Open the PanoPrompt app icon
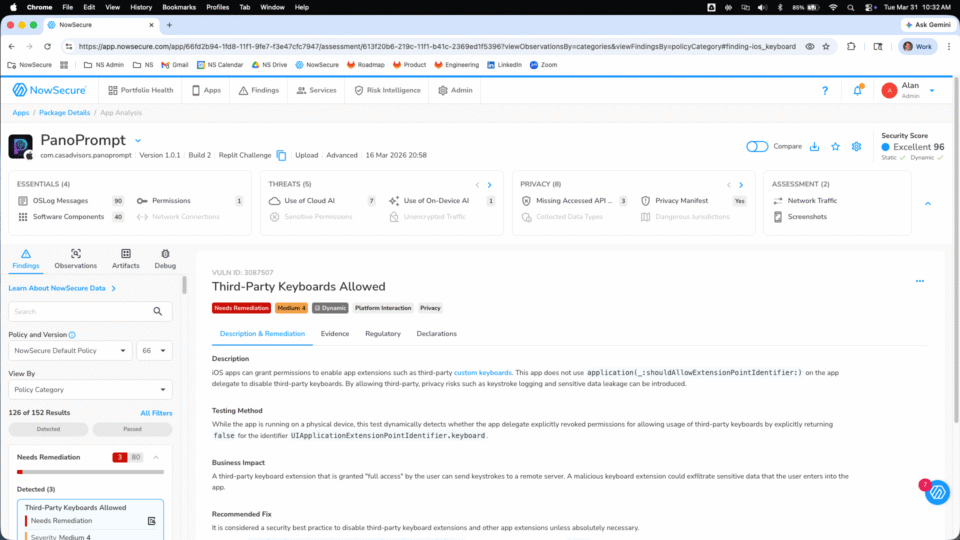 (x=20, y=147)
